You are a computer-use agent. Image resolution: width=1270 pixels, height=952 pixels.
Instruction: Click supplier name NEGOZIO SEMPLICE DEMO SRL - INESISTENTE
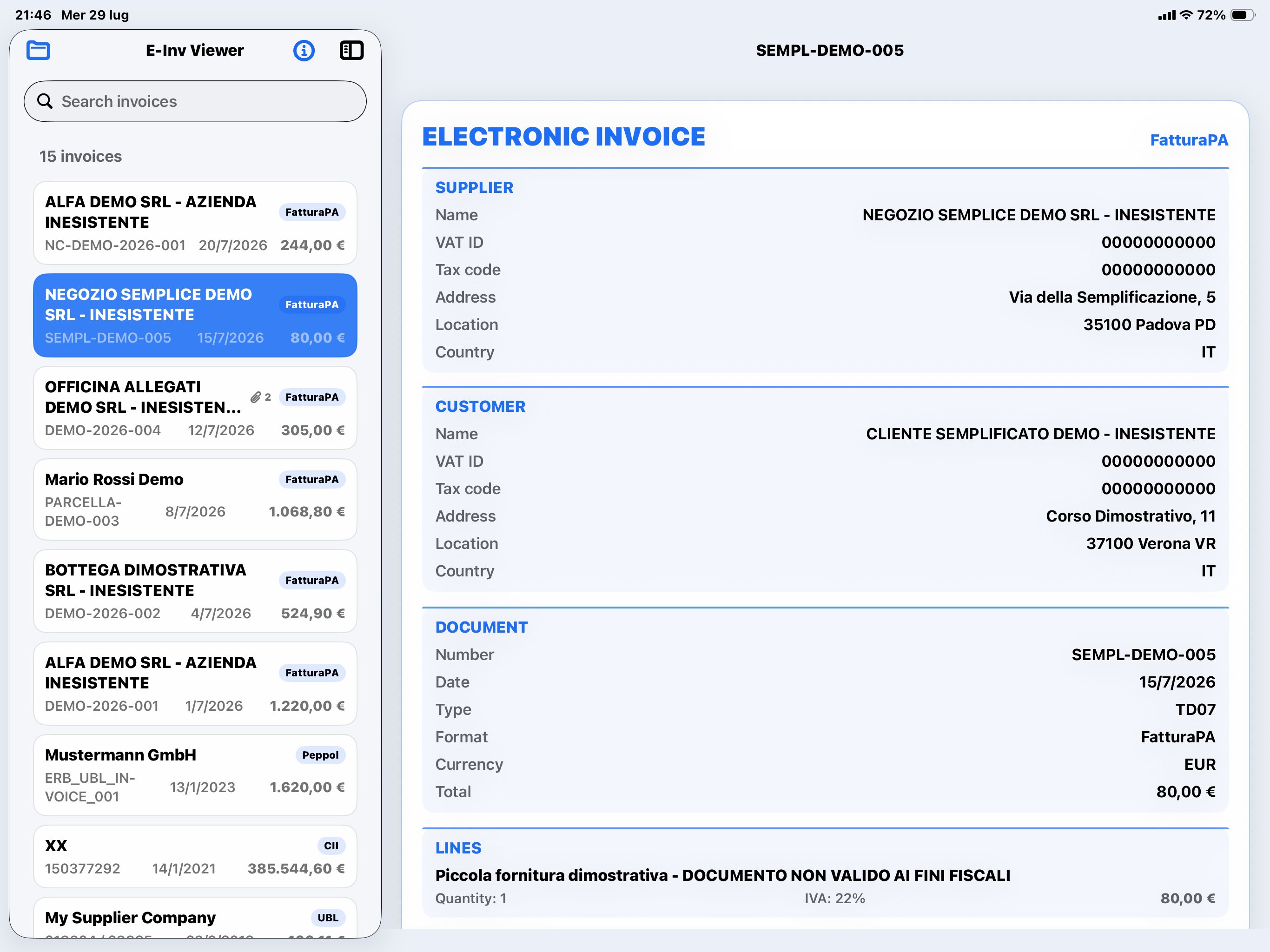coord(1038,215)
